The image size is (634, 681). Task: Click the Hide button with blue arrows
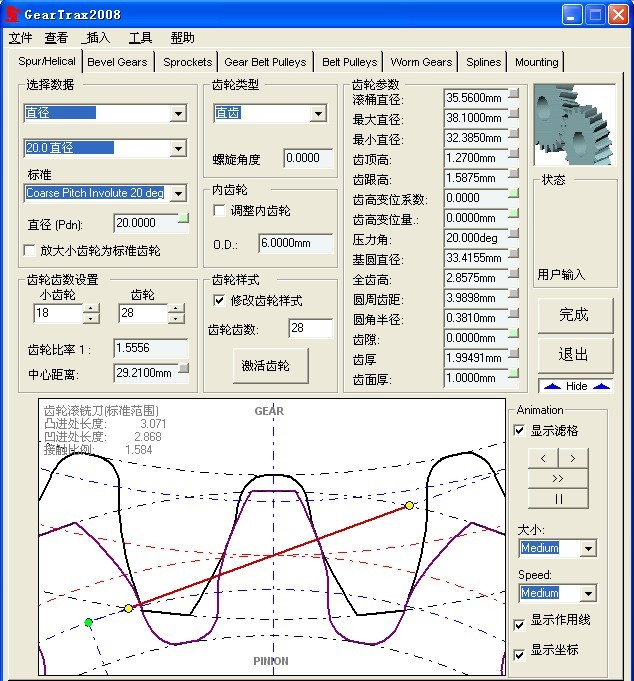click(576, 386)
